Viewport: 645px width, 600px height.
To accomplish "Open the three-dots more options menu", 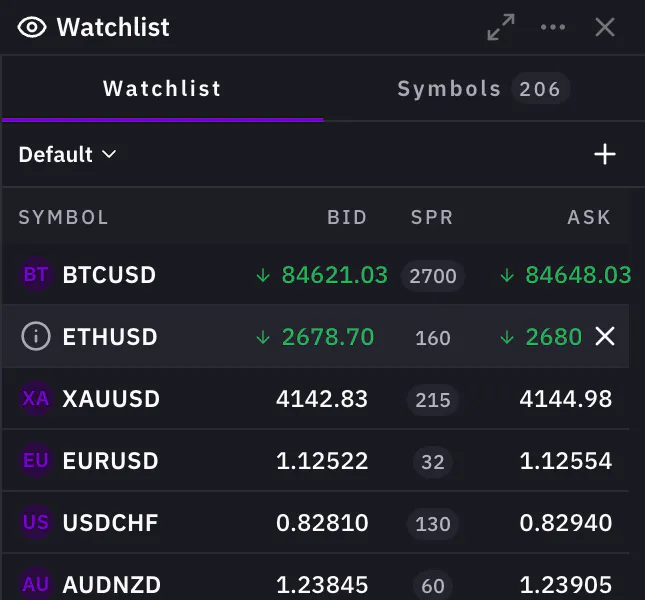I will tap(553, 28).
